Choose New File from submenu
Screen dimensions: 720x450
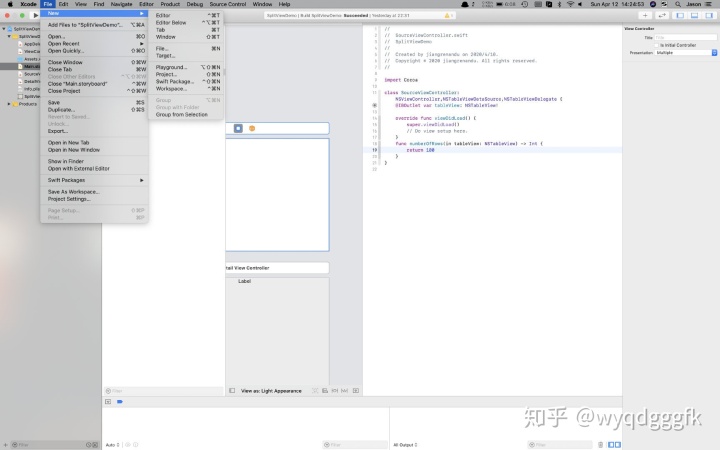(186, 48)
